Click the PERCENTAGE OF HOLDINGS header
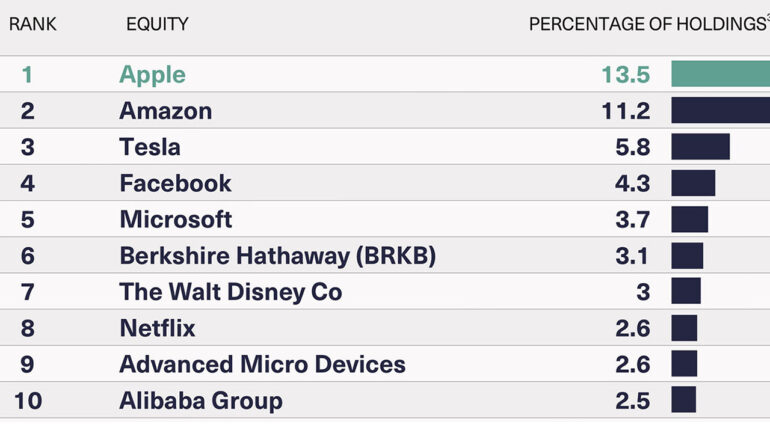This screenshot has height=433, width=770. [648, 24]
